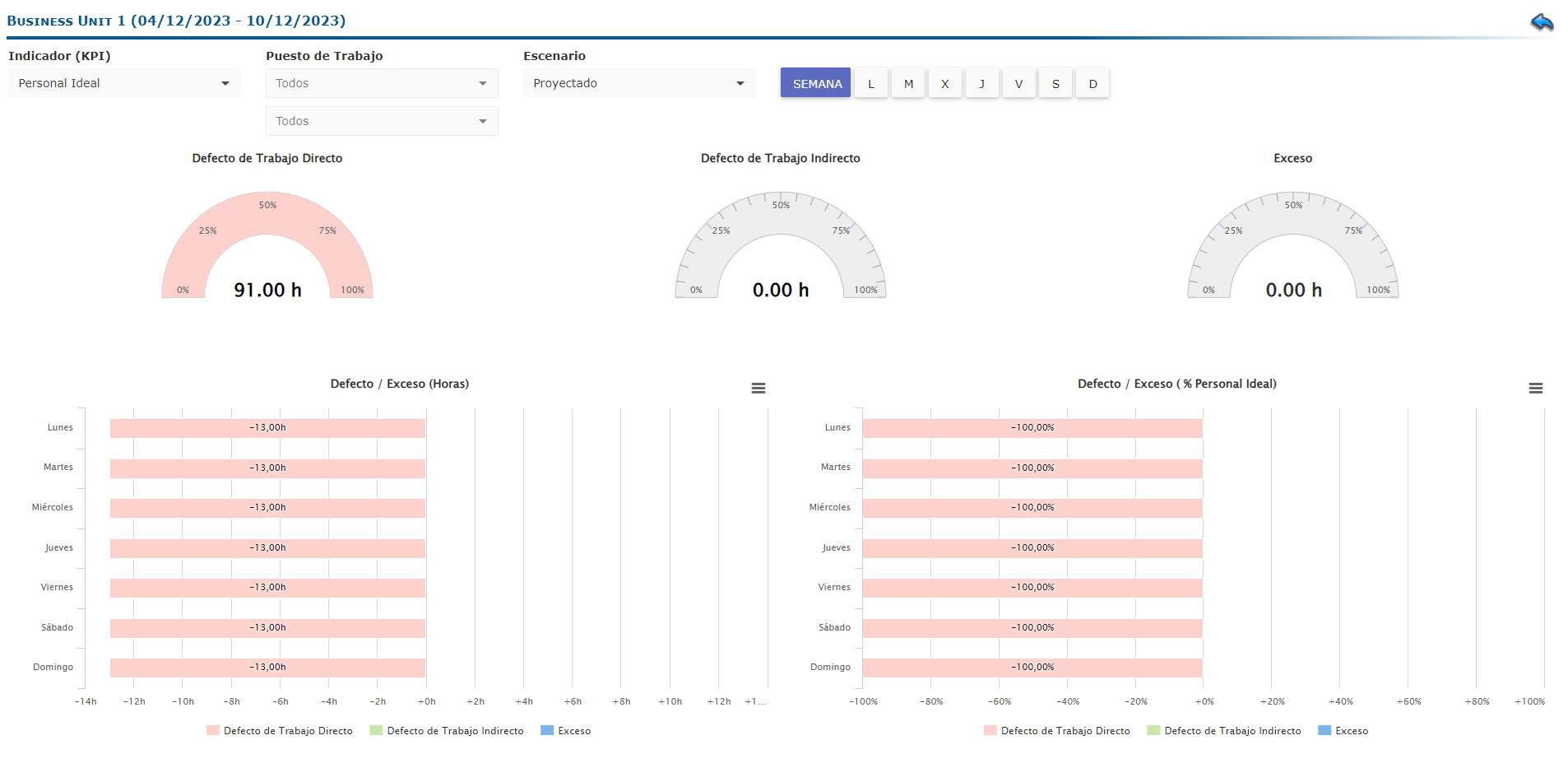Click the blue back arrow icon
Viewport: 1568px width, 768px height.
pyautogui.click(x=1542, y=21)
